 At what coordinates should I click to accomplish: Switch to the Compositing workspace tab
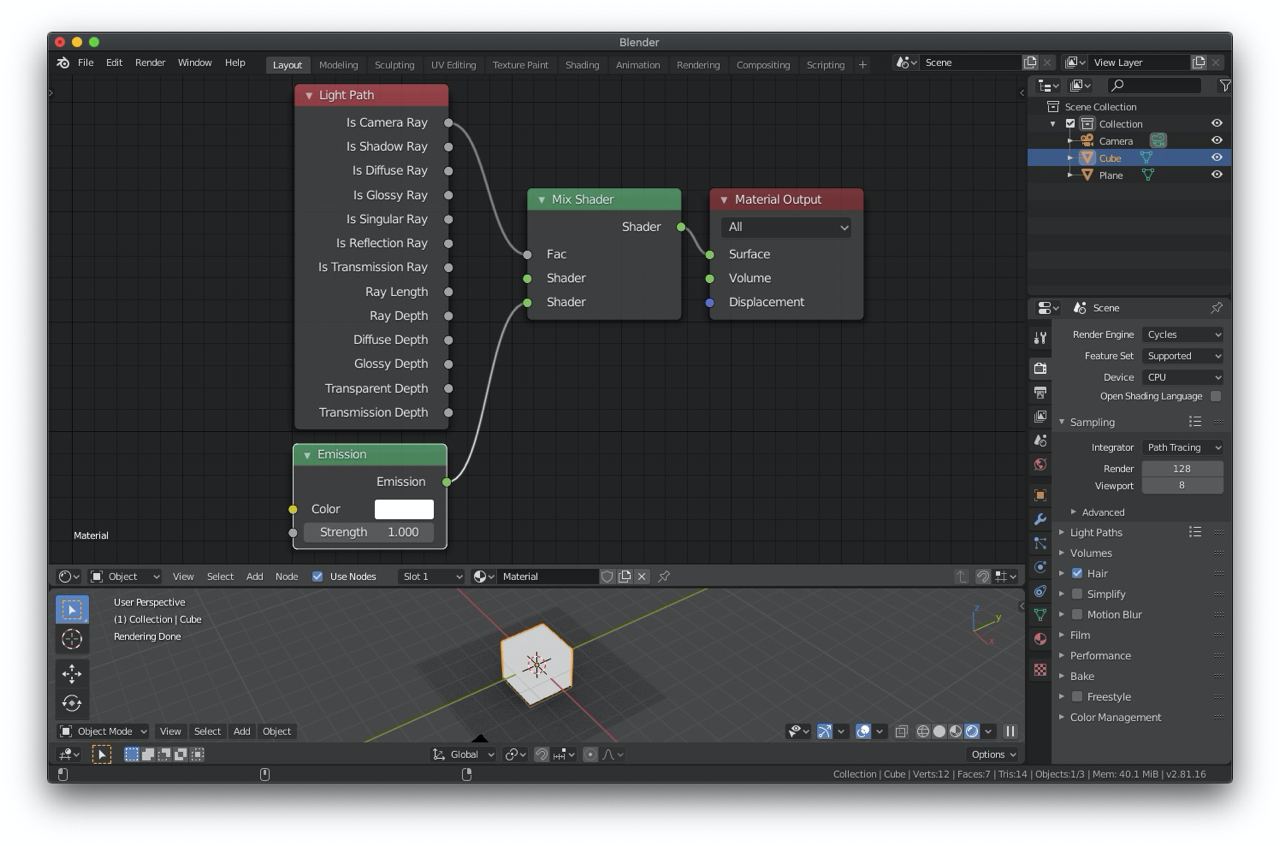pyautogui.click(x=763, y=65)
